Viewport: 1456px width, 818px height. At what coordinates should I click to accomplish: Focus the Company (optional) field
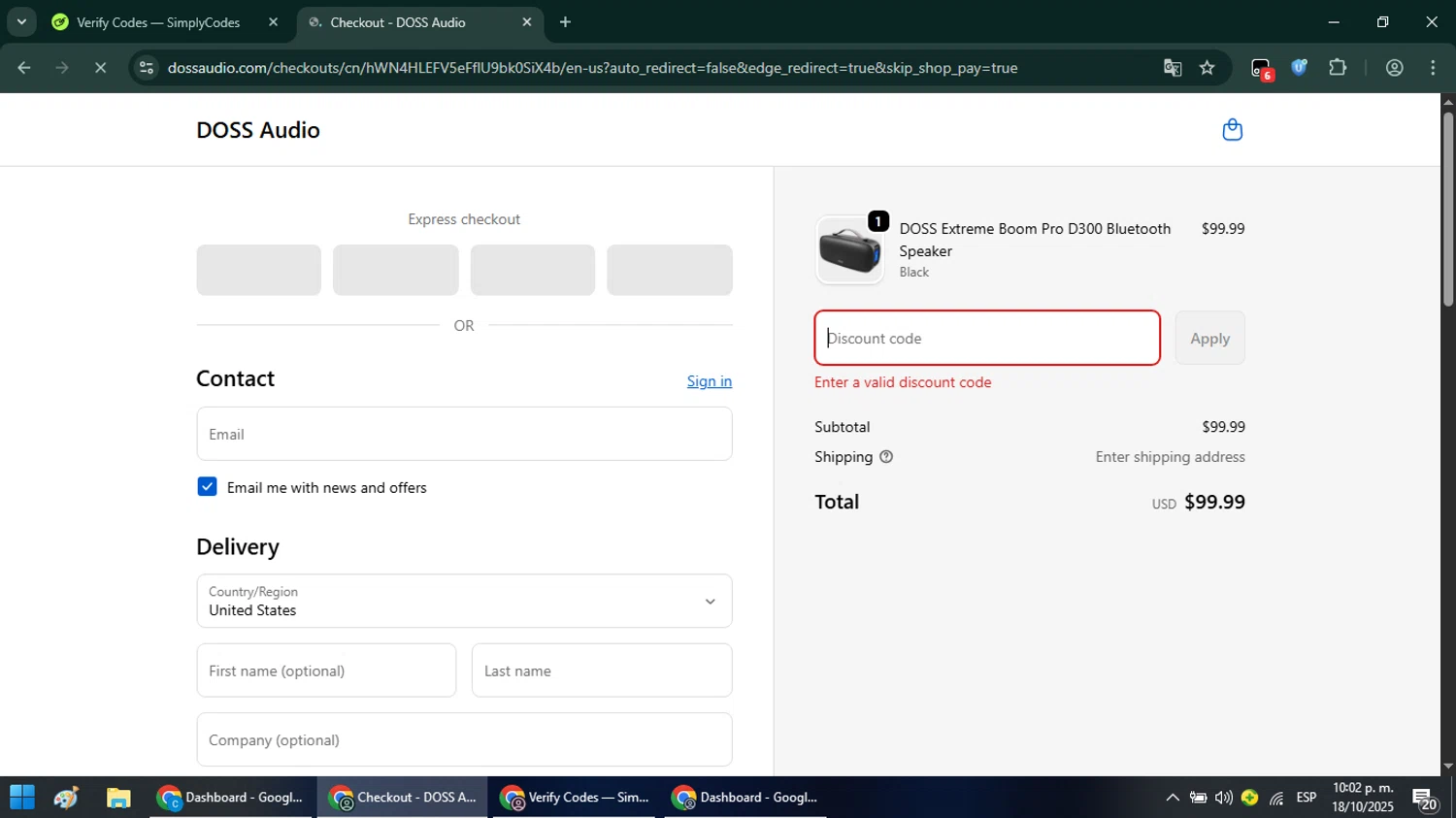pyautogui.click(x=464, y=739)
